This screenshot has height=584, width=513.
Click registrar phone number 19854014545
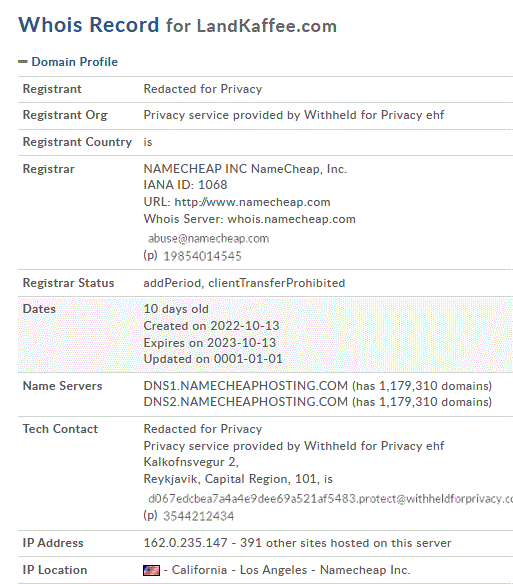[x=202, y=256]
